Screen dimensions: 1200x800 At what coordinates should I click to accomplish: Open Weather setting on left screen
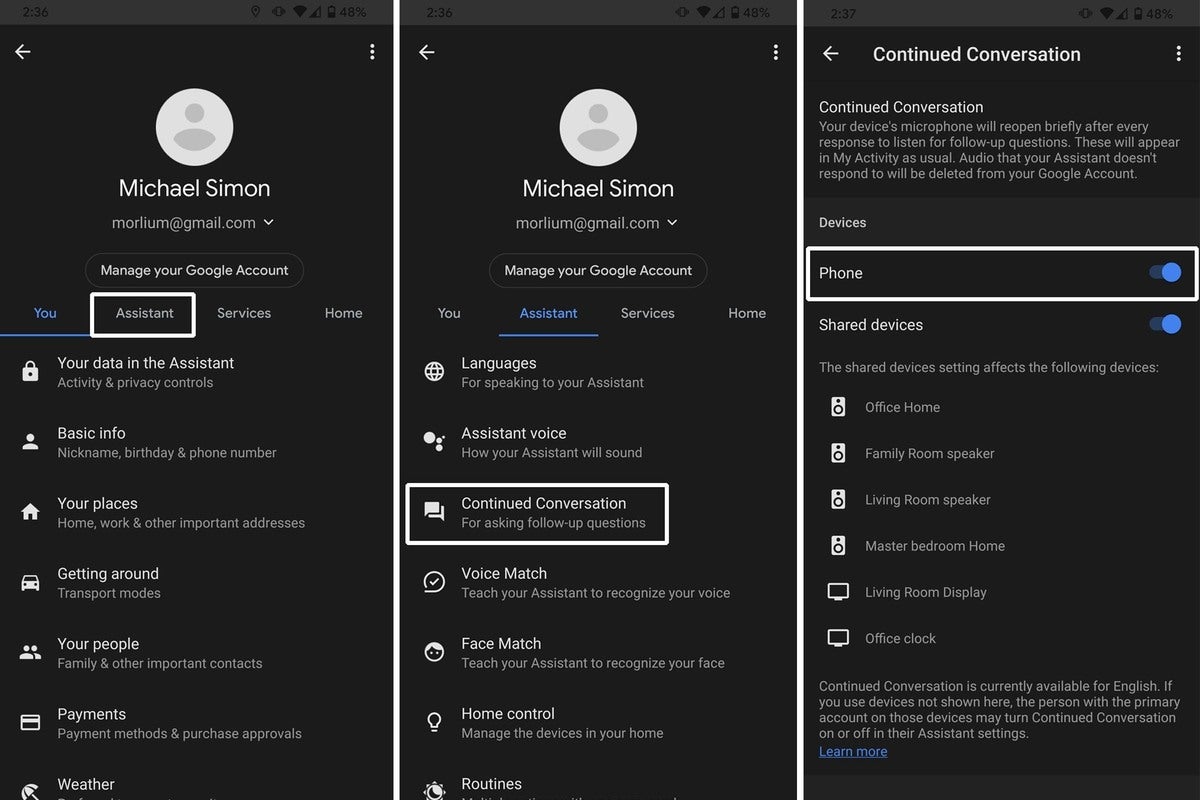click(197, 786)
